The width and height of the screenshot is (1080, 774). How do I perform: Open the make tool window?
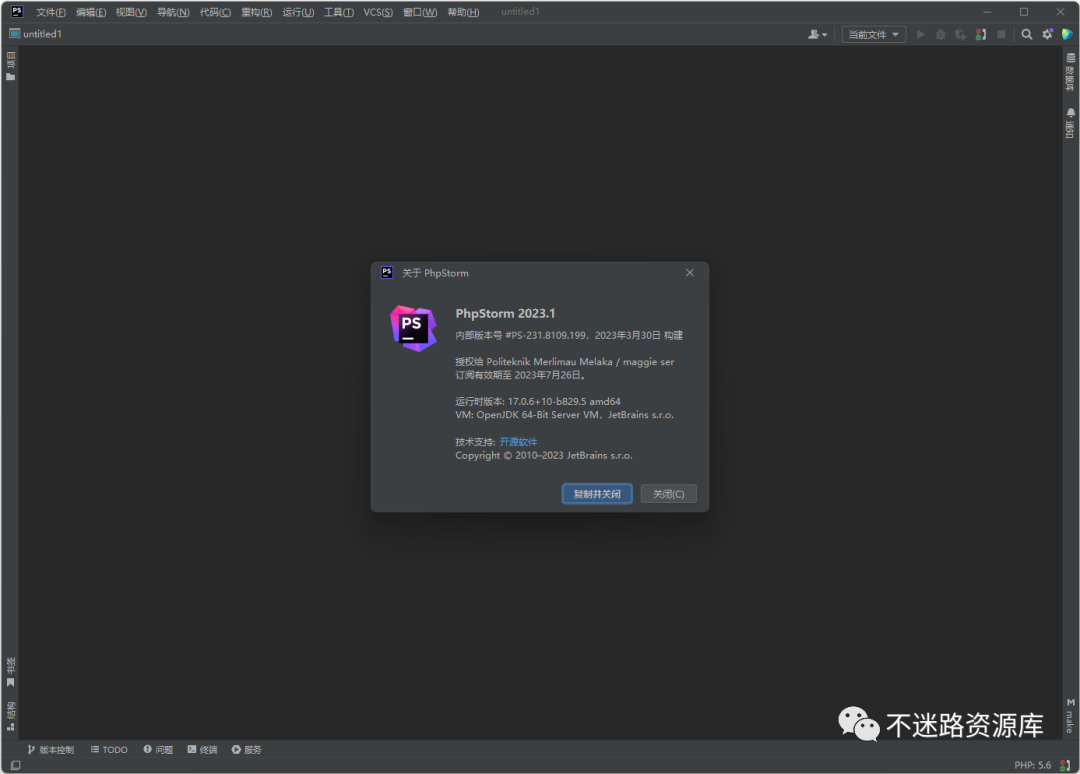tap(1070, 716)
